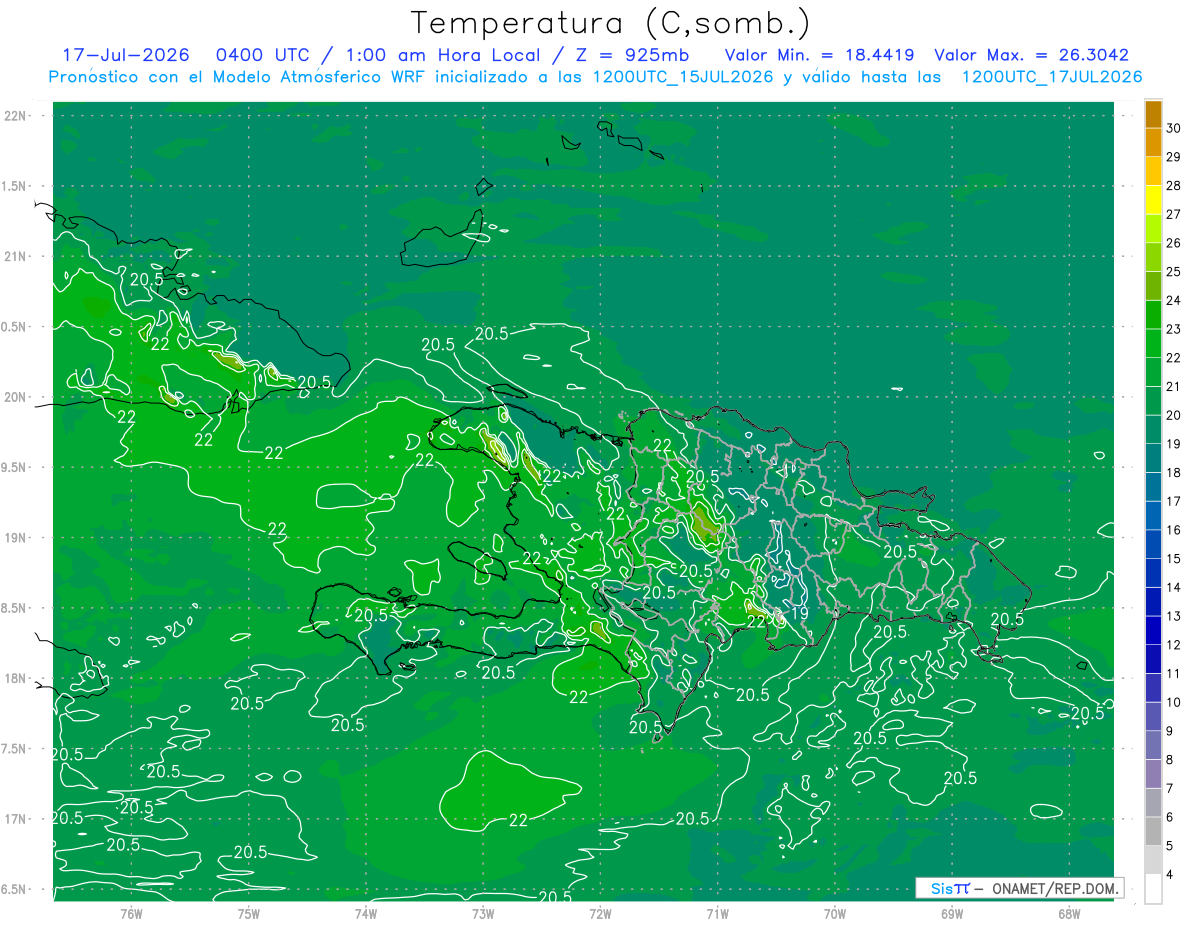Image resolution: width=1200 pixels, height=927 pixels.
Task: Click the 'Valor Max. = 26.3042' text
Action: 1031,55
